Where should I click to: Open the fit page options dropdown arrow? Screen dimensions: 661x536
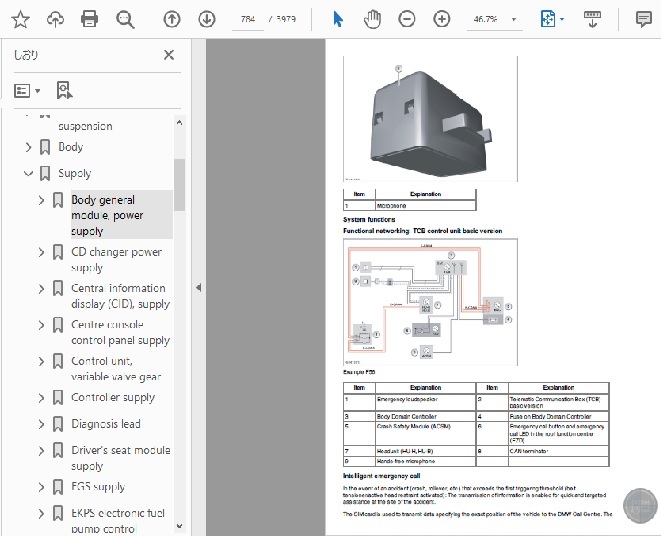point(562,19)
